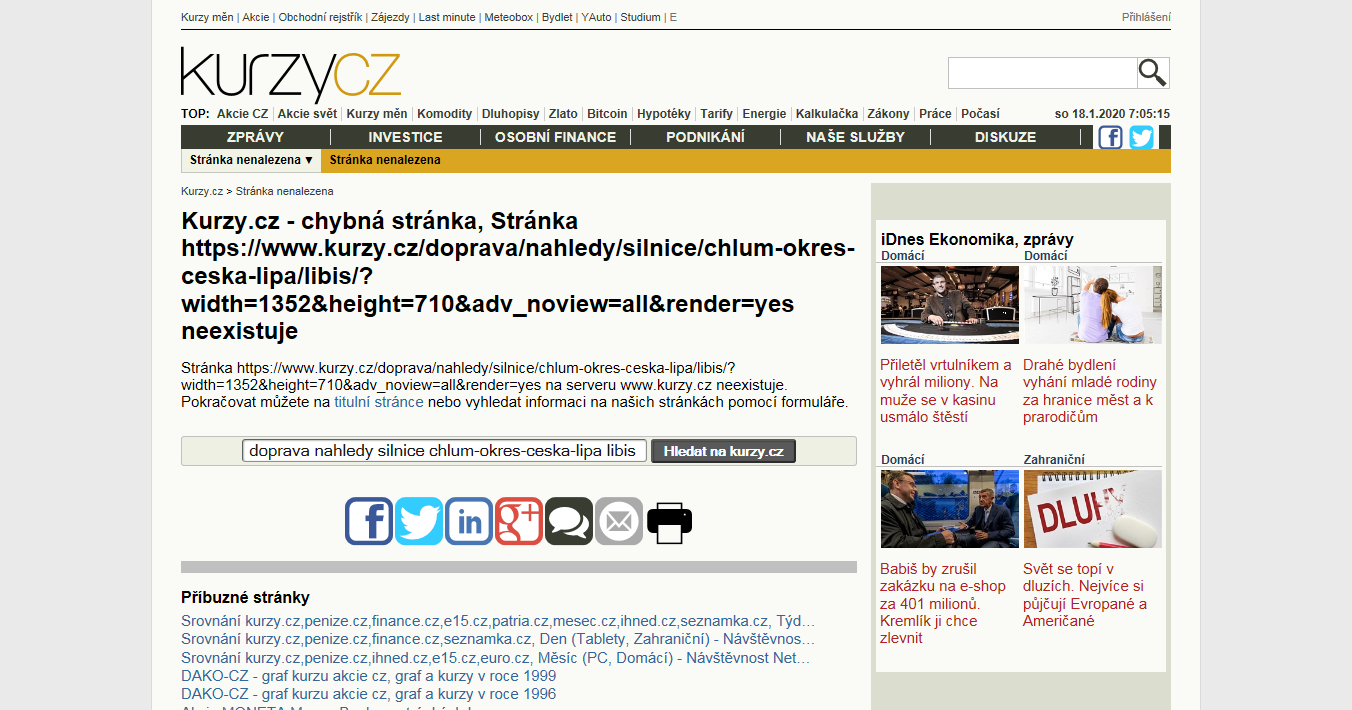Image resolution: width=1352 pixels, height=710 pixels.
Task: Open Komodity link in TOP bar
Action: tap(445, 114)
